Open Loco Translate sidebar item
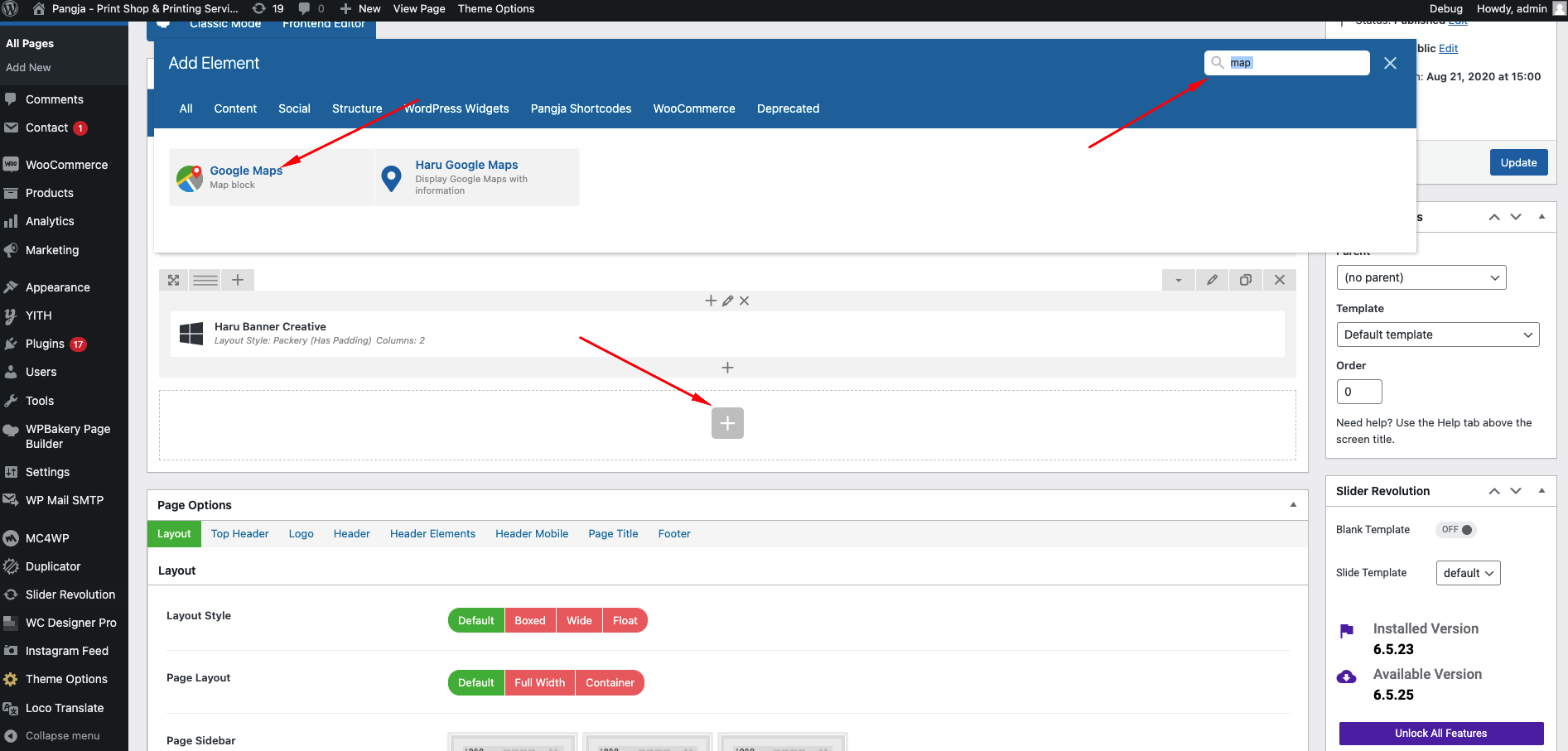1568x751 pixels. [x=64, y=708]
